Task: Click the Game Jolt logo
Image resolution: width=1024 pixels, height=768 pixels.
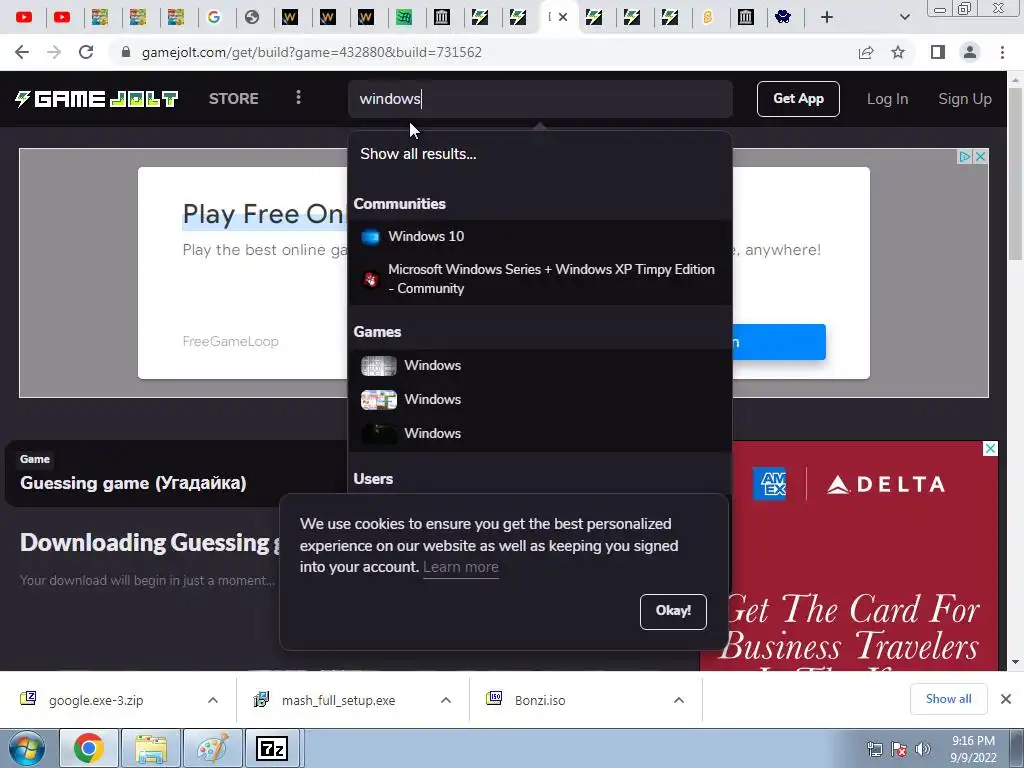Action: (x=97, y=99)
